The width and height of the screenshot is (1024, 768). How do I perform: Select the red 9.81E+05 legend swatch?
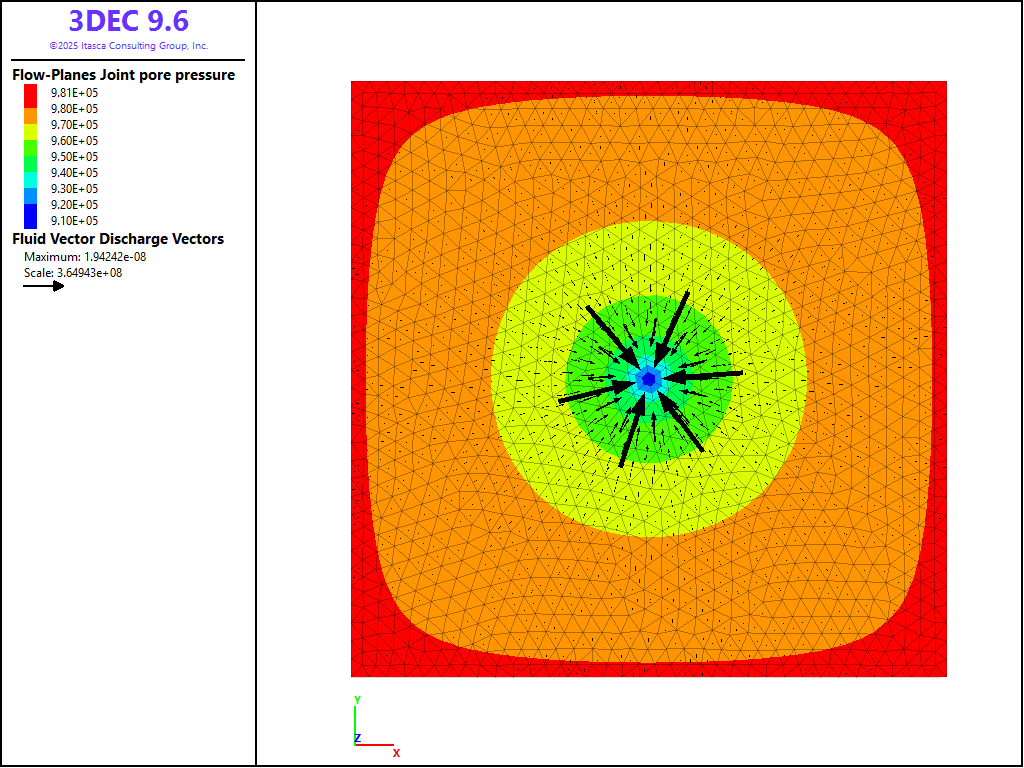pos(30,92)
